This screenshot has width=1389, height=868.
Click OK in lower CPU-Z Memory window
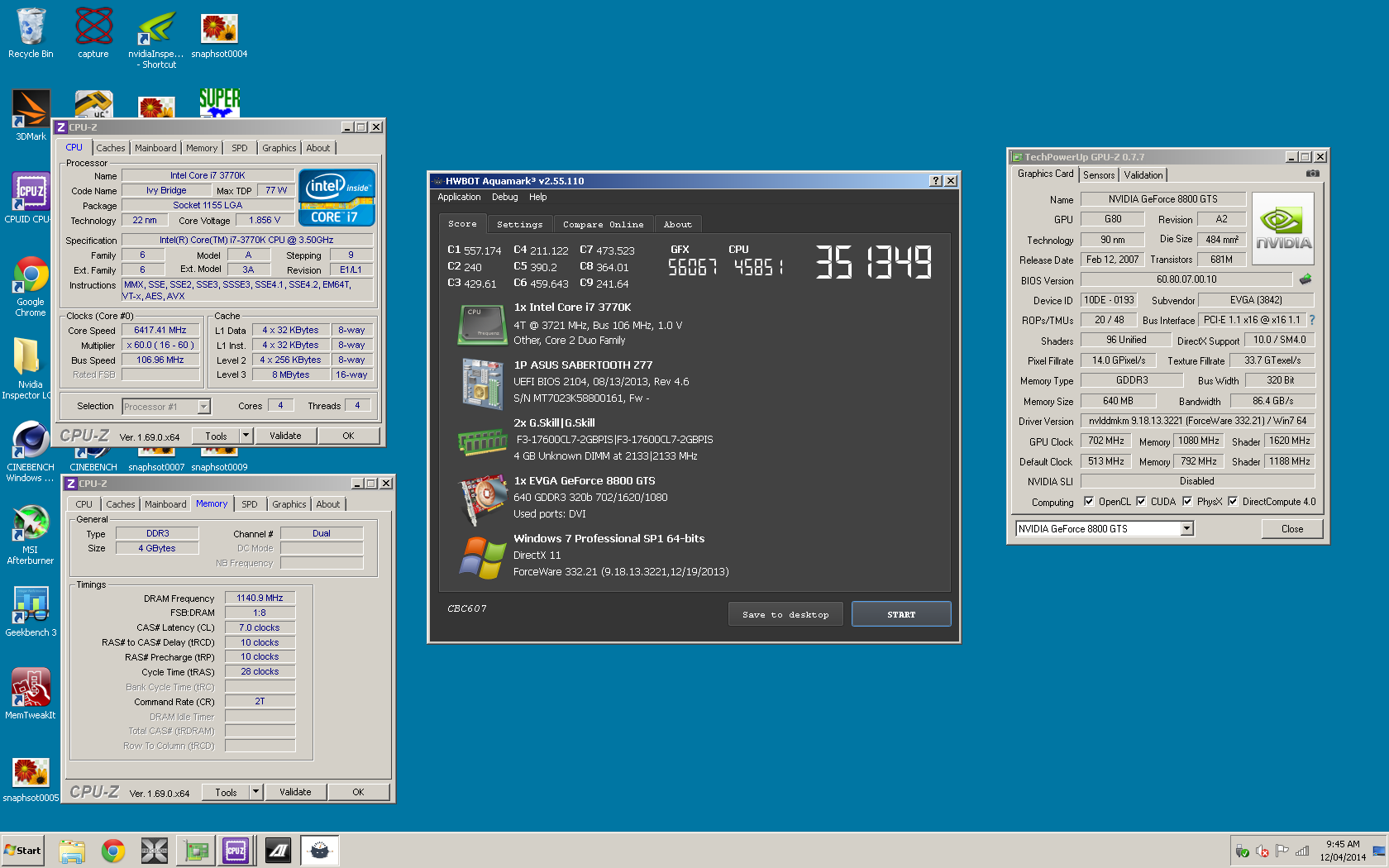click(x=358, y=792)
